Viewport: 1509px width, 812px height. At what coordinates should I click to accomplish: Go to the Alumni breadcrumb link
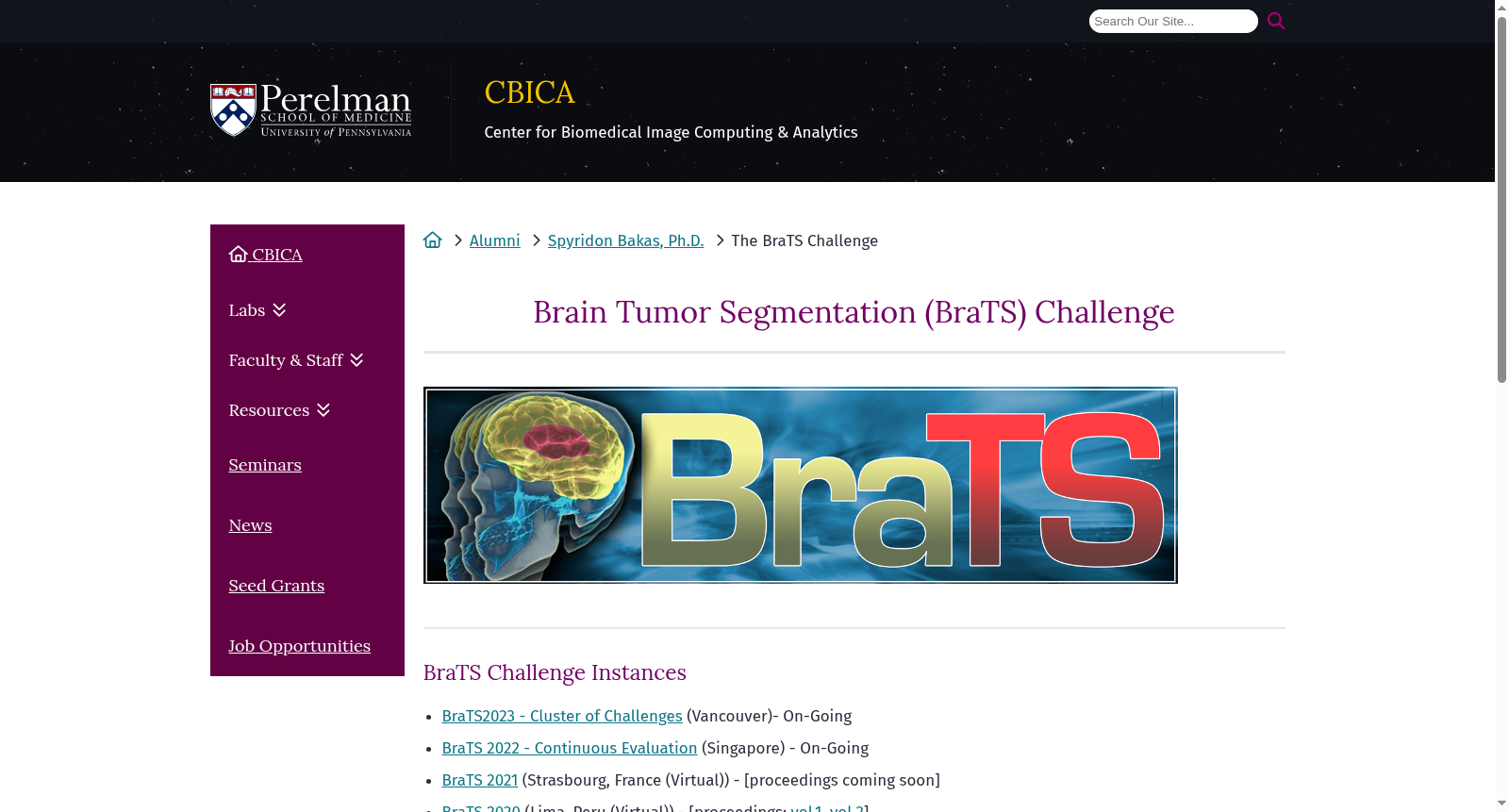click(x=495, y=240)
